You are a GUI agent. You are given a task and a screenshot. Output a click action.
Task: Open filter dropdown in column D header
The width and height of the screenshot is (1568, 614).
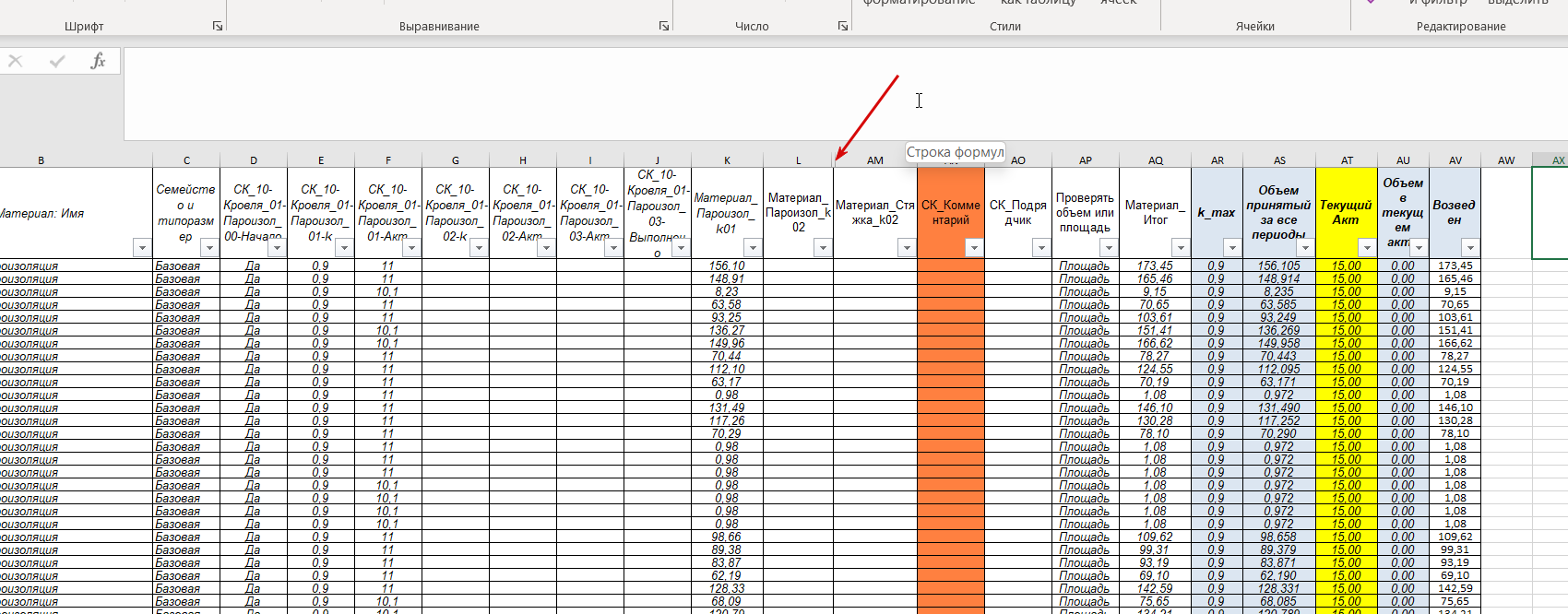point(277,248)
